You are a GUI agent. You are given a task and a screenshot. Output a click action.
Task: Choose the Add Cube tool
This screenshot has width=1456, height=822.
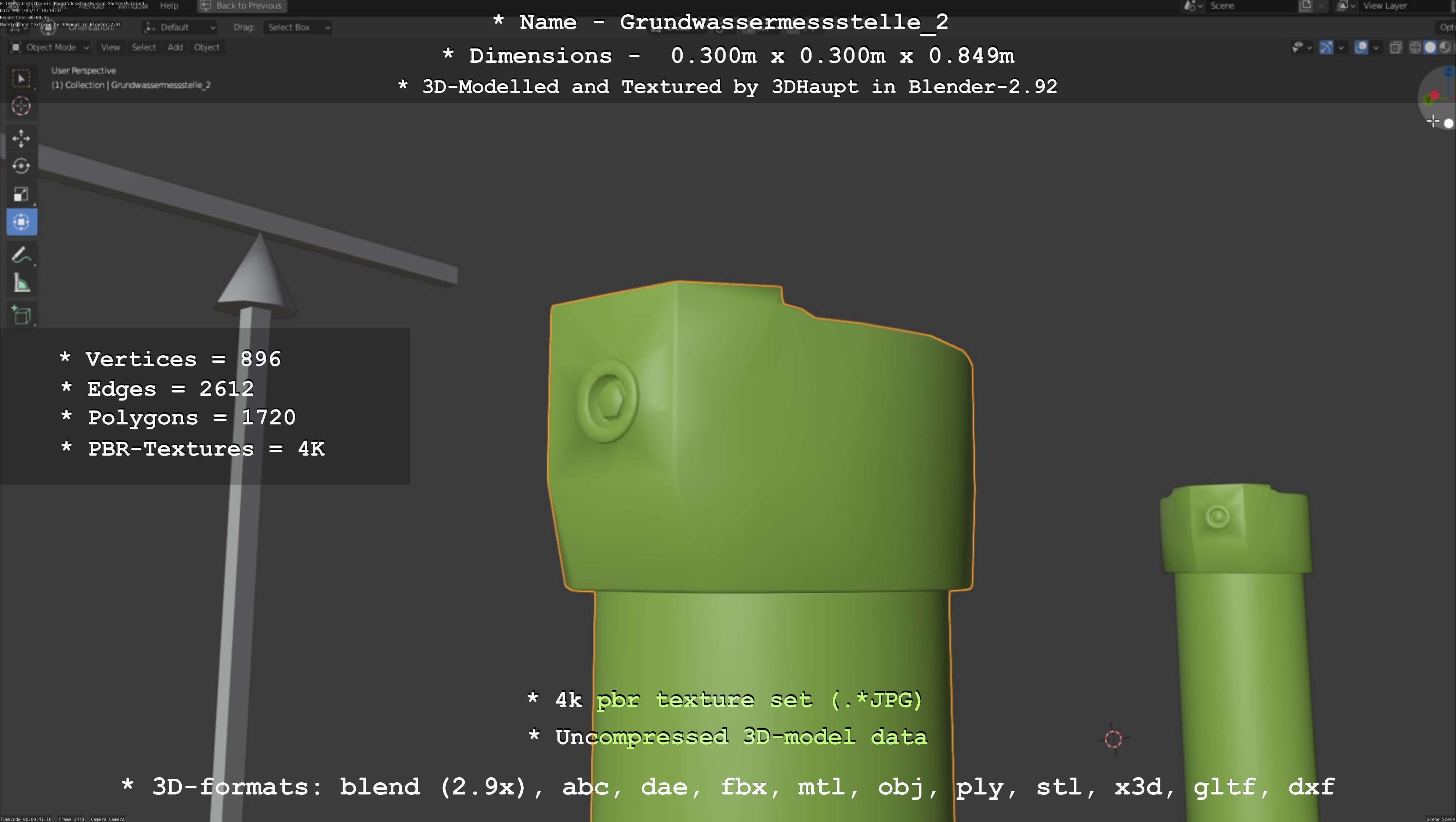click(21, 315)
